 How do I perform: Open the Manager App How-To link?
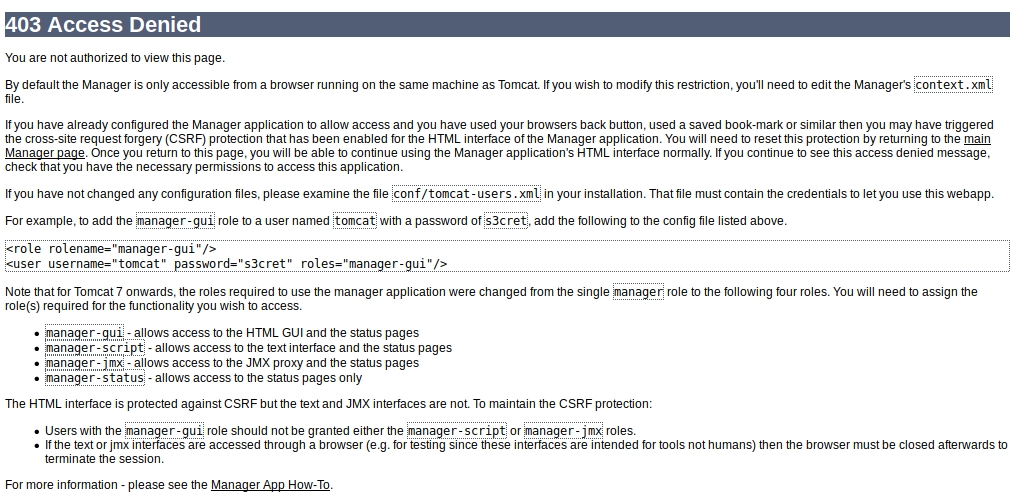point(270,485)
